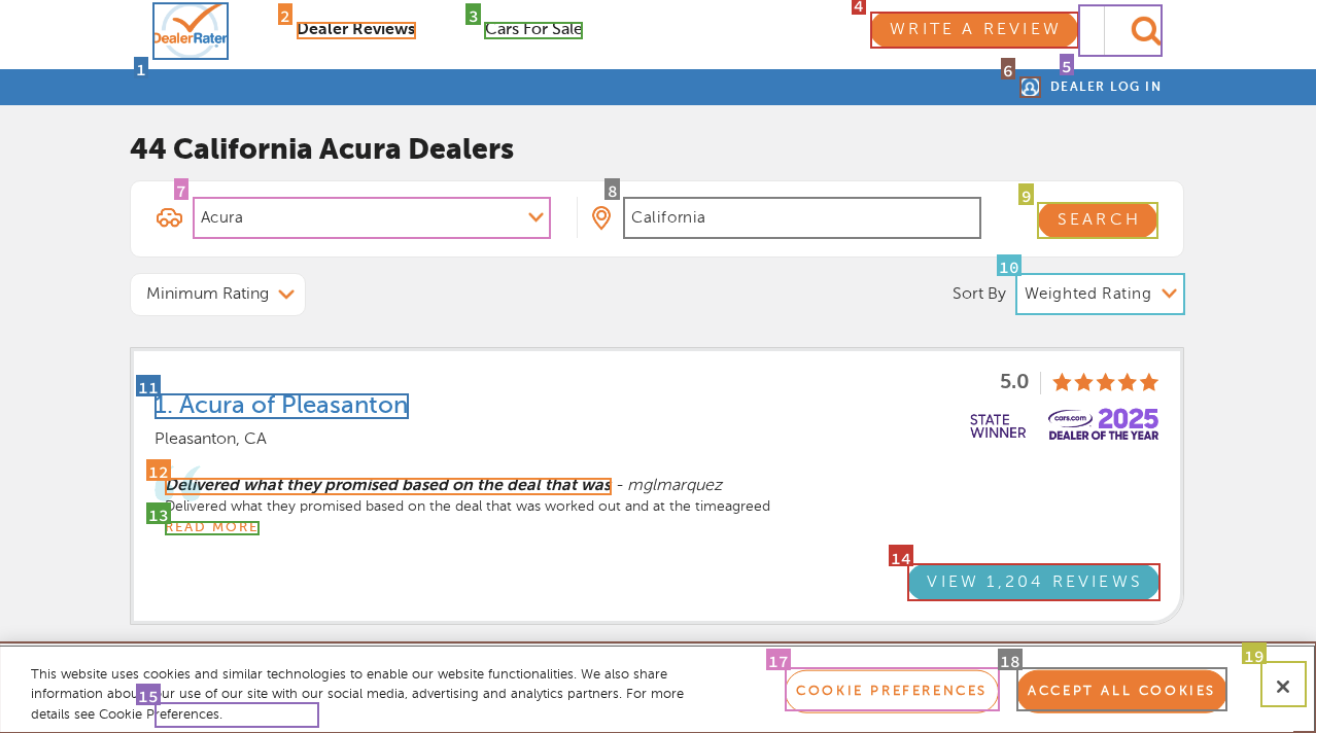Click the California location input field
Viewport: 1322px width, 746px height.
click(801, 217)
